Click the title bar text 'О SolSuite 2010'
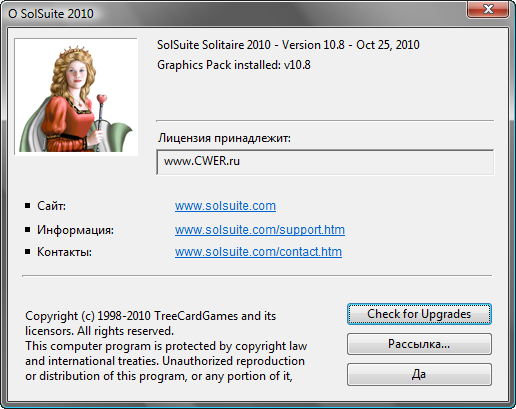516x409 pixels. click(51, 14)
